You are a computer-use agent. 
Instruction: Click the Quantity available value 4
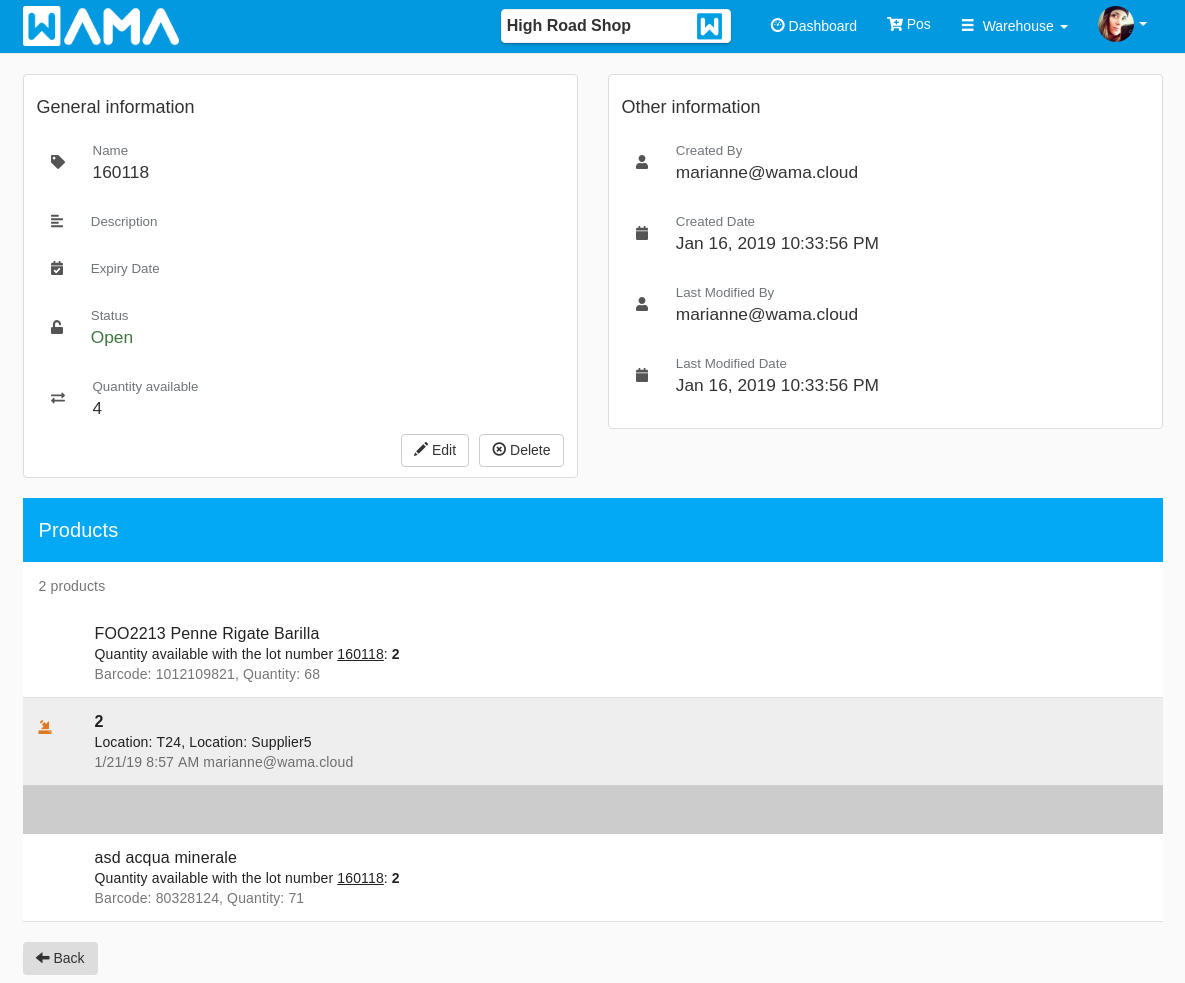tap(97, 408)
